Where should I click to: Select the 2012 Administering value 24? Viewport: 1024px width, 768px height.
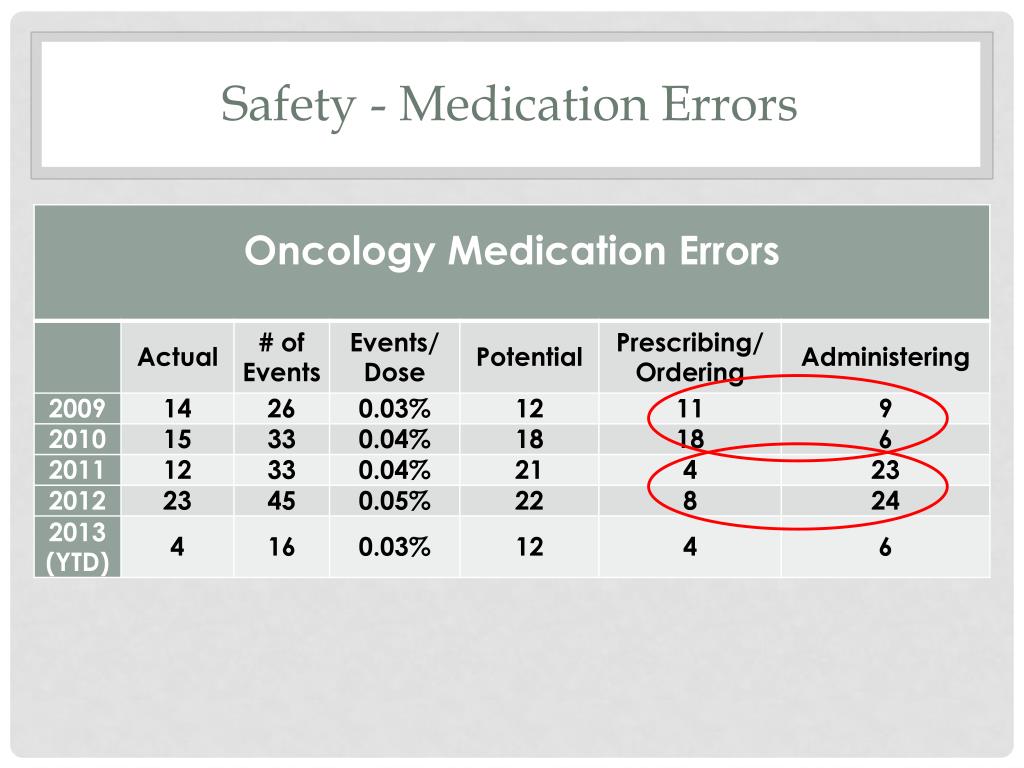point(885,501)
